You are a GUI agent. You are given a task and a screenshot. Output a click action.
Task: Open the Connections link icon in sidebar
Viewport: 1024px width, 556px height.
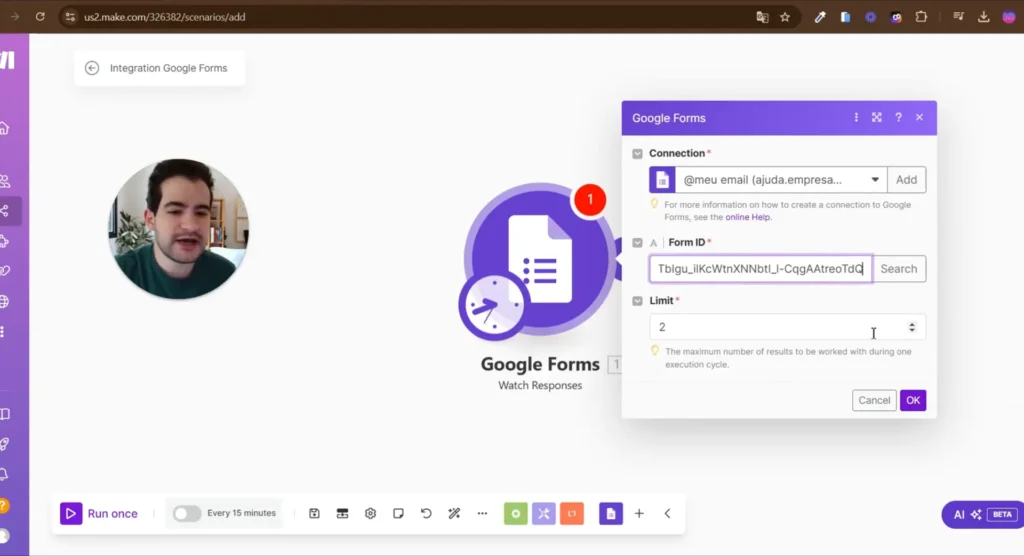pos(5,270)
